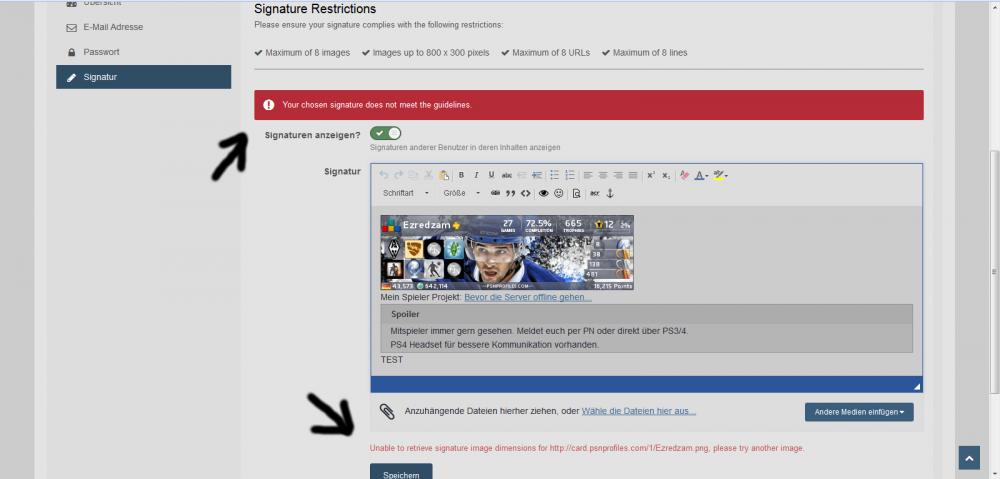Center-align the signature text
This screenshot has height=479, width=1000.
(603, 175)
